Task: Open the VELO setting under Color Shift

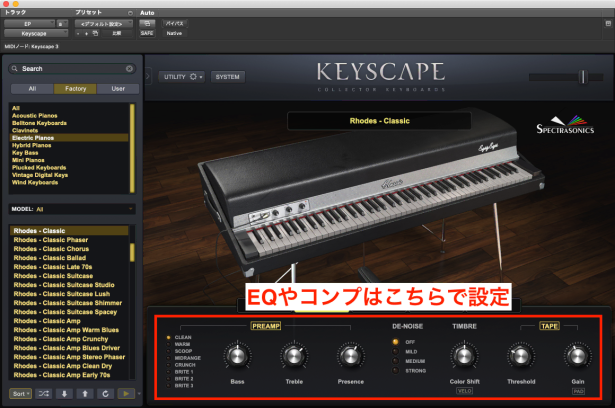Action: click(x=464, y=391)
